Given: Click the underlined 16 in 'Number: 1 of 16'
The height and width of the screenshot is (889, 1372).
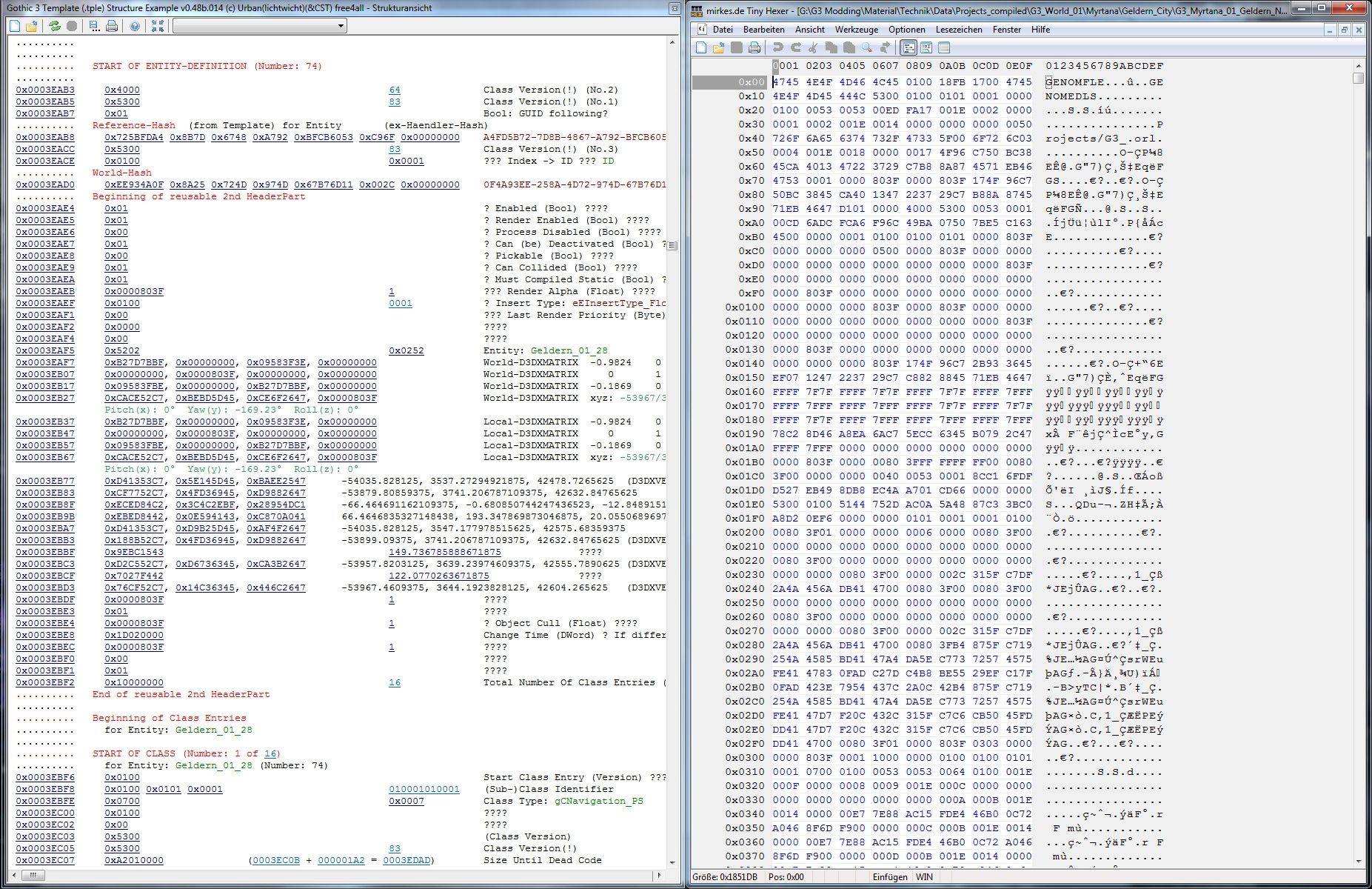Looking at the screenshot, I should tap(270, 753).
